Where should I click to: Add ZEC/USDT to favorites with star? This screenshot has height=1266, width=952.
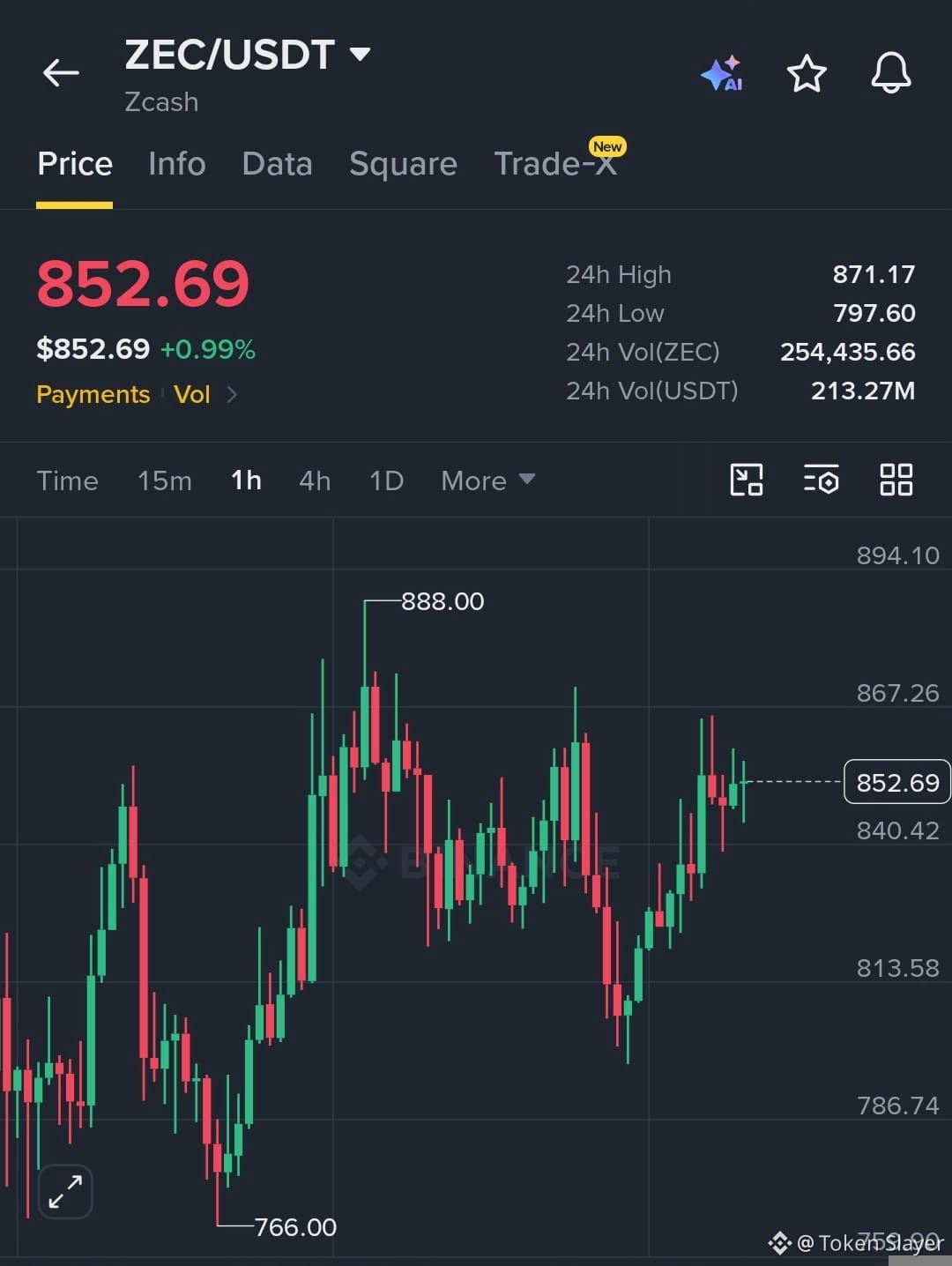[x=807, y=73]
